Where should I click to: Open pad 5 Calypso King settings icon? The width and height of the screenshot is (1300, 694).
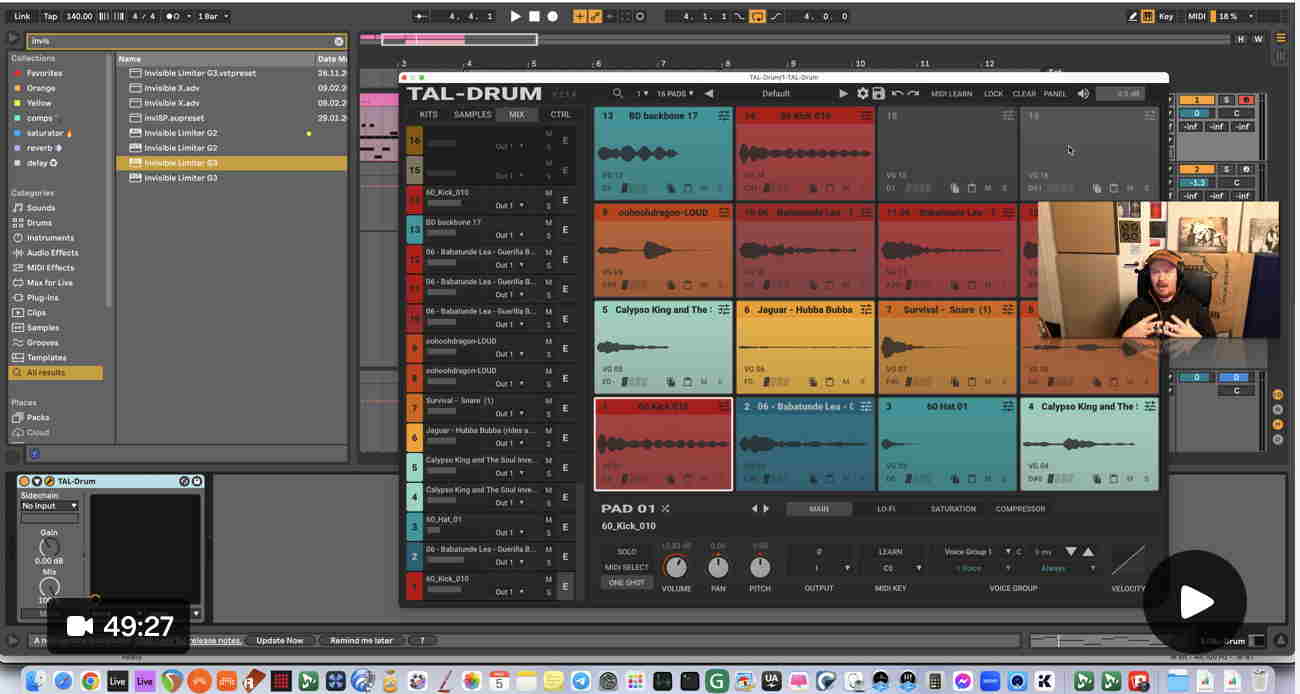[x=724, y=310]
